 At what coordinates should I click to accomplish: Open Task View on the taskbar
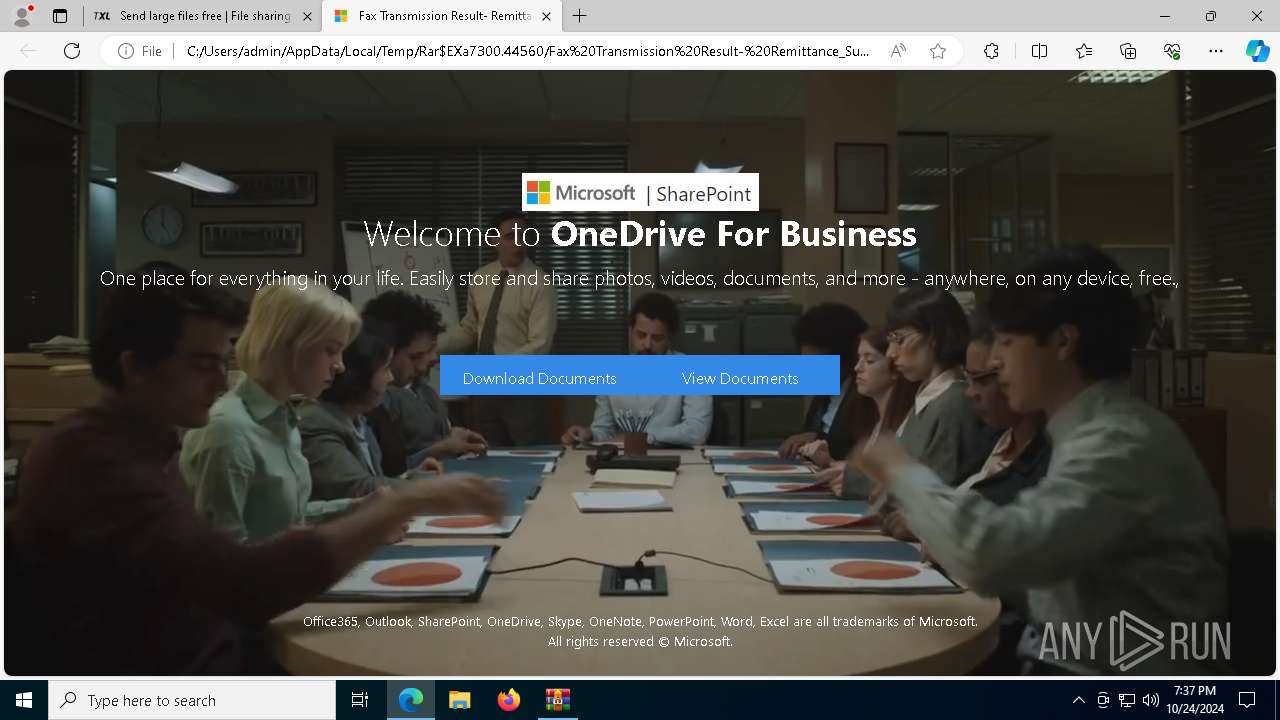coord(360,700)
